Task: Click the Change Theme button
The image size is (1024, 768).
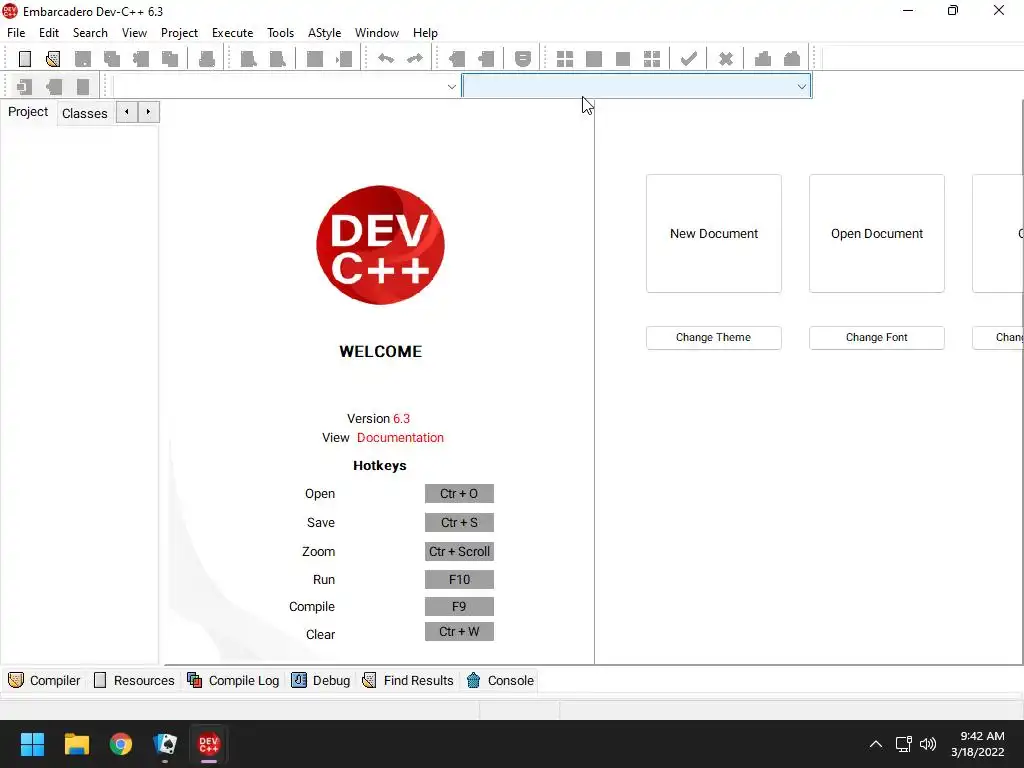Action: point(714,338)
